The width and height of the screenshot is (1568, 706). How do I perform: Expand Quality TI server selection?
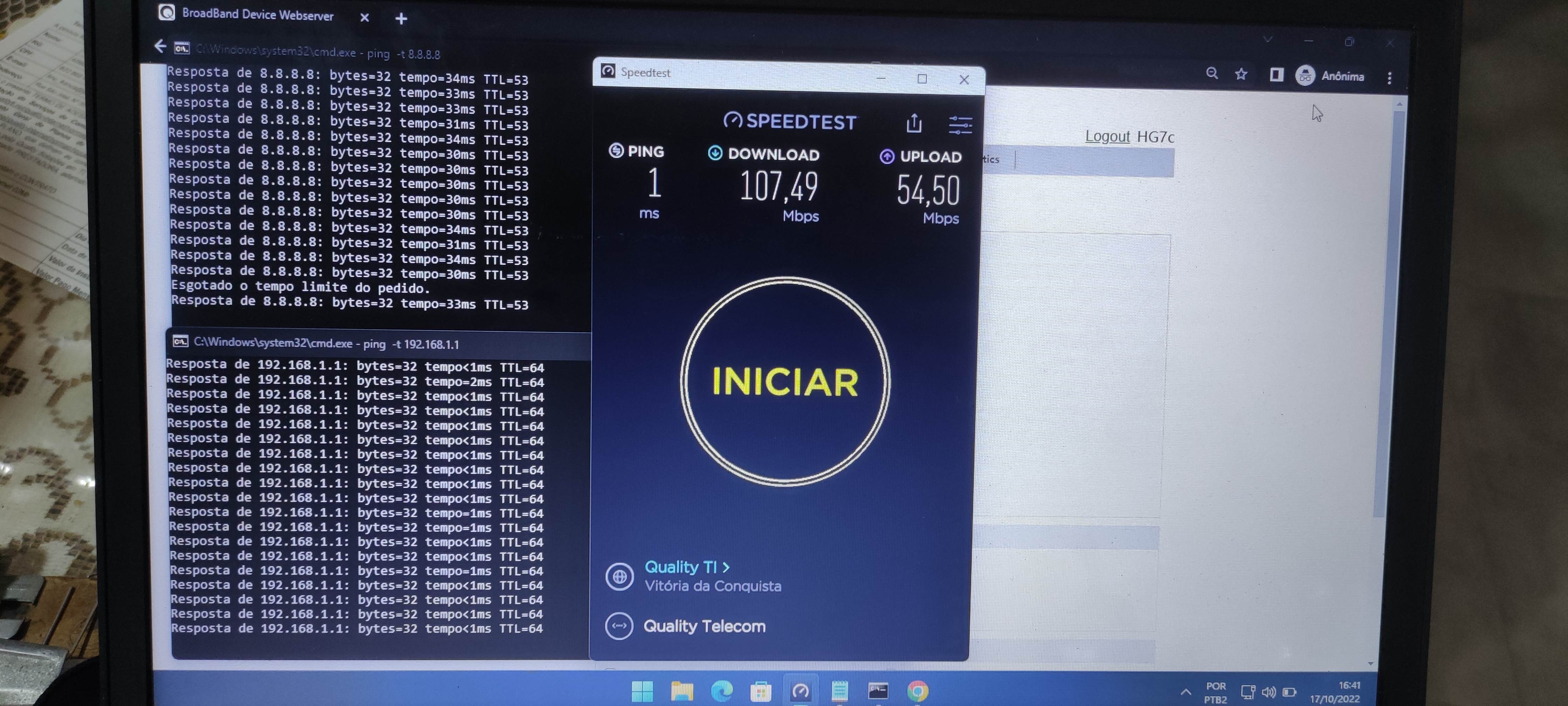(x=687, y=567)
